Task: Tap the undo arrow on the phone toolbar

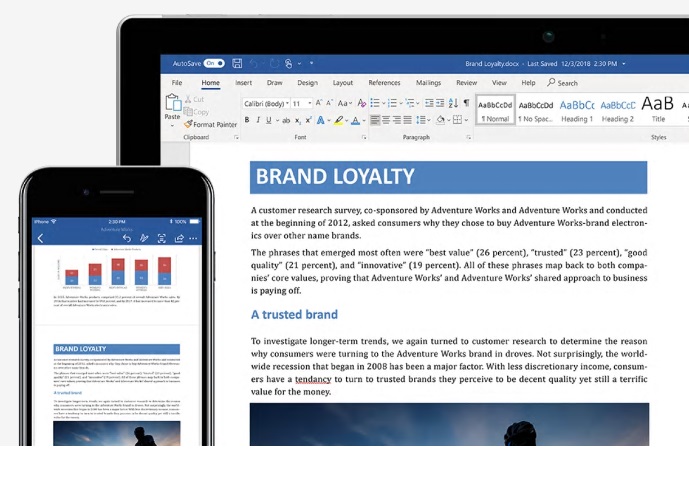Action: (x=127, y=238)
